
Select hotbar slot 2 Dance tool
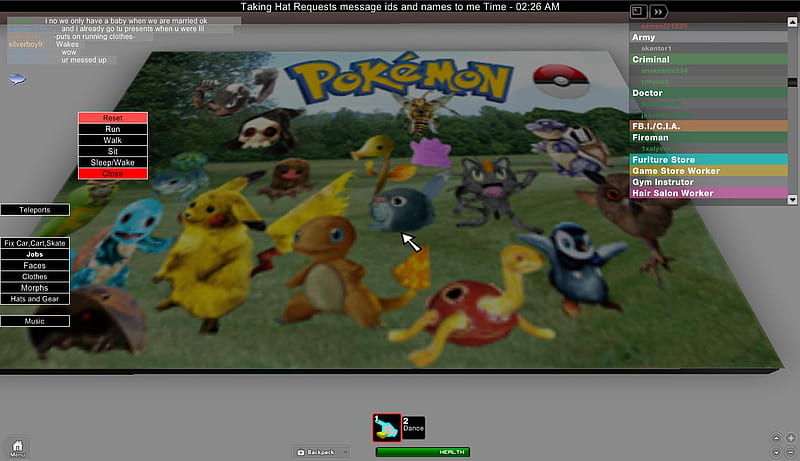tap(413, 427)
